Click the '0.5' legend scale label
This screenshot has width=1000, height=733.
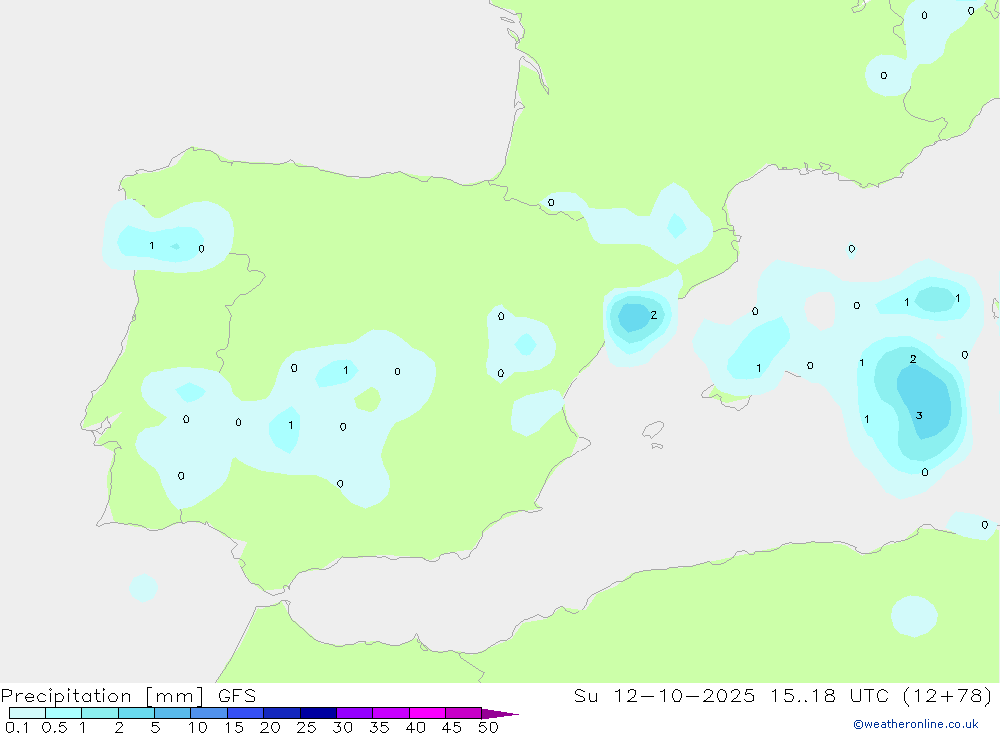point(54,727)
